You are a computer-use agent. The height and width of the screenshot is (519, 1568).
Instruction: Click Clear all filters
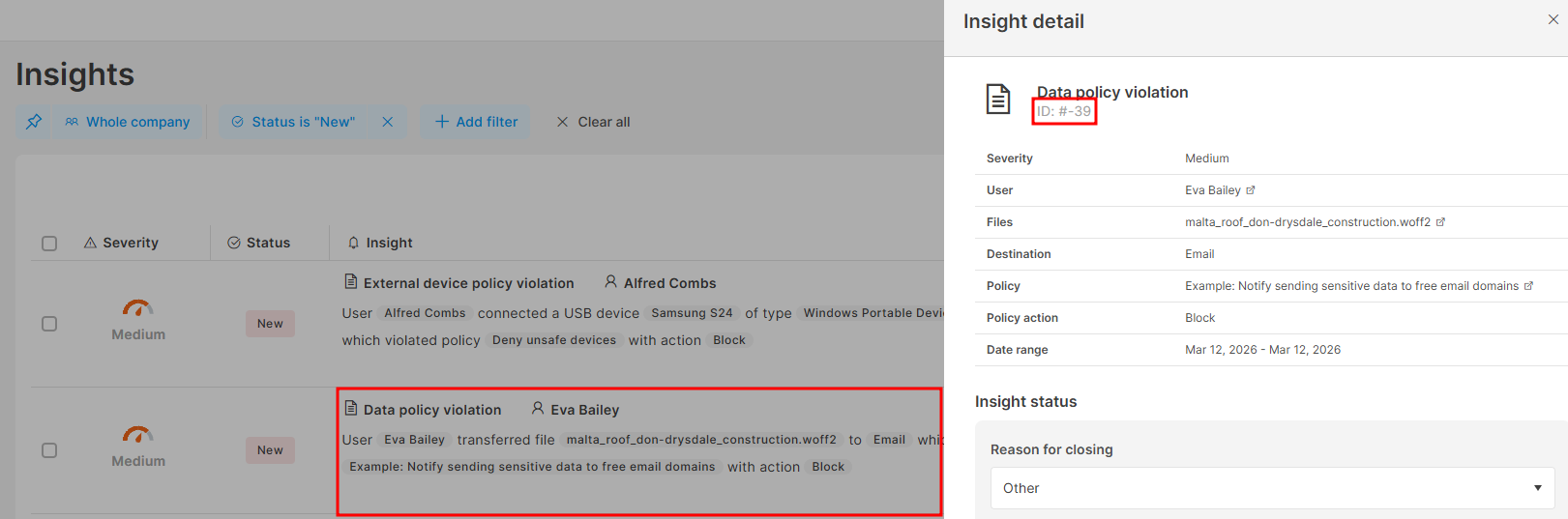pyautogui.click(x=593, y=122)
